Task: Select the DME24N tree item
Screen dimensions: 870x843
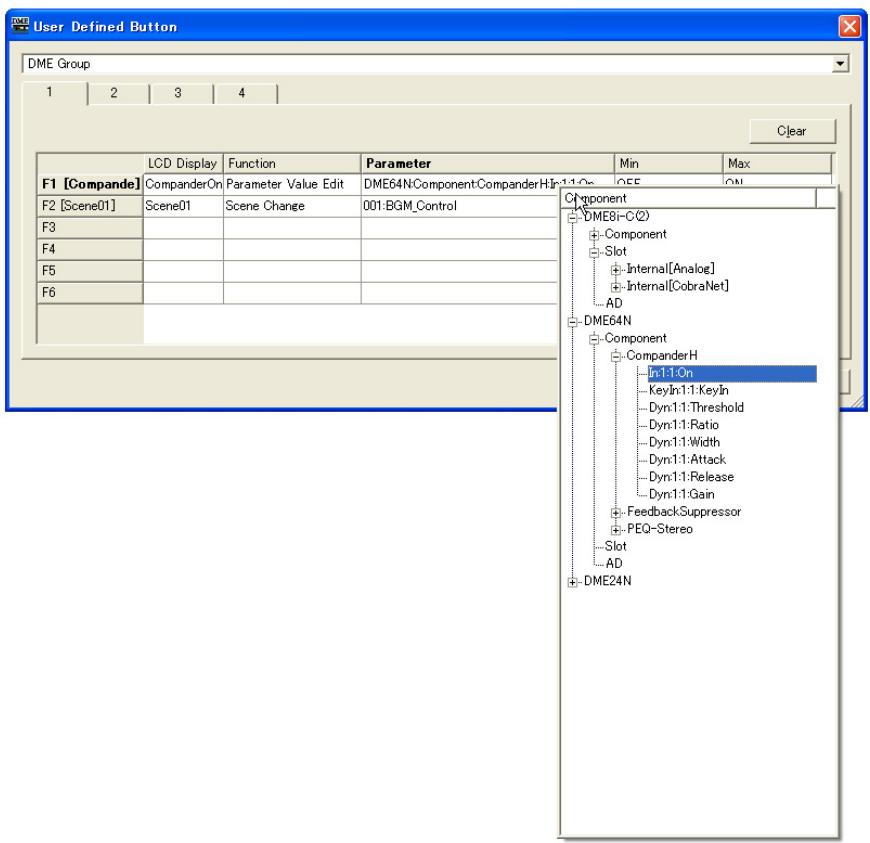Action: (x=608, y=580)
